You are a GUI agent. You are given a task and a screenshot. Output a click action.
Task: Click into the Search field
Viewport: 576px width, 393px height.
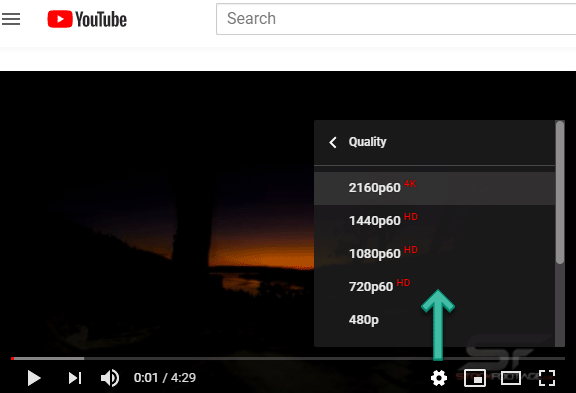tap(396, 19)
